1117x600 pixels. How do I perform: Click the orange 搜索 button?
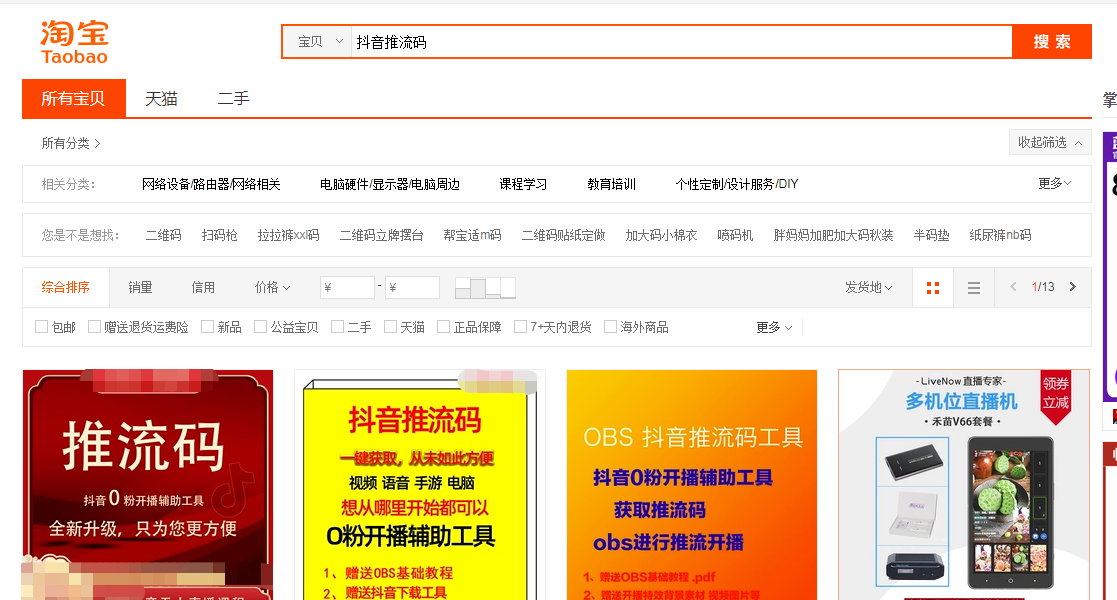[x=1052, y=42]
